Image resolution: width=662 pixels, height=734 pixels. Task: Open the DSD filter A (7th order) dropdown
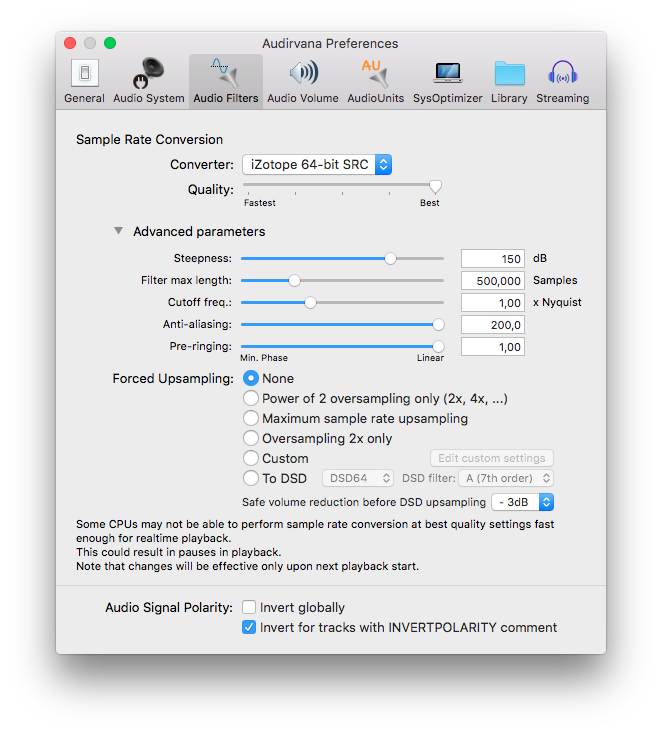506,478
